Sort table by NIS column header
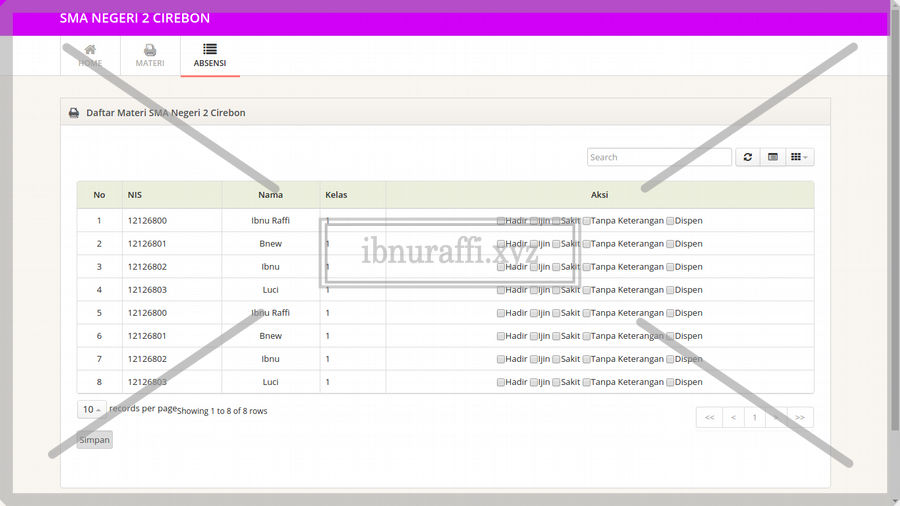The height and width of the screenshot is (506, 900). (x=135, y=195)
